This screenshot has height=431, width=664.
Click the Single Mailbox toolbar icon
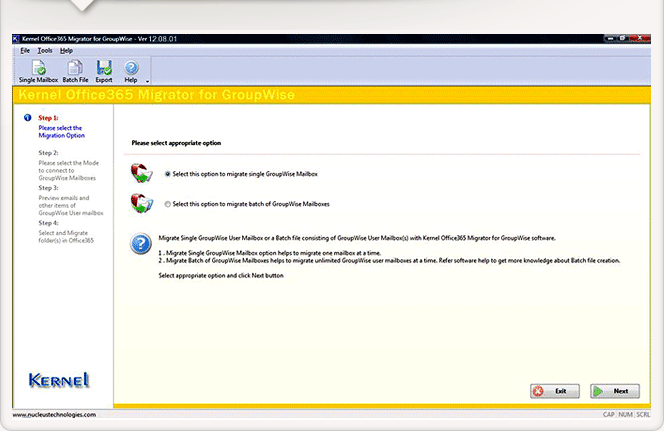point(38,71)
